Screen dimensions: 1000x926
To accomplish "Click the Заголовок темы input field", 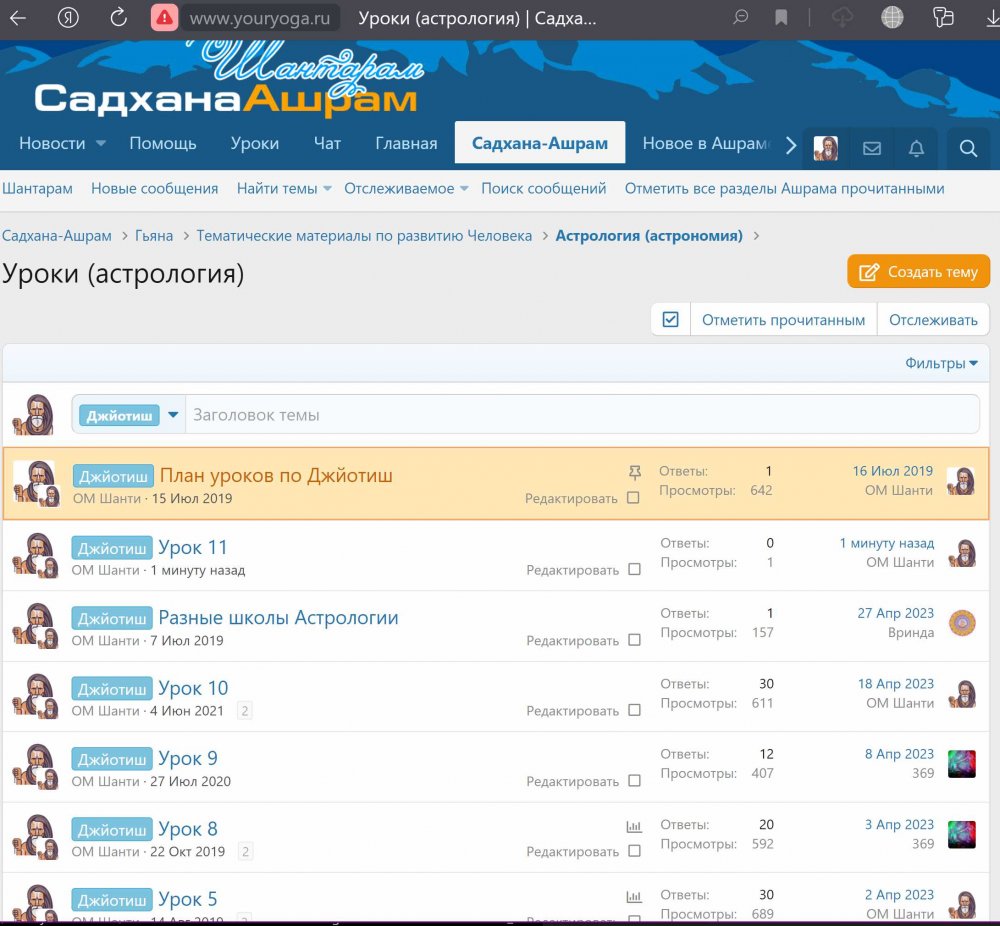I will click(x=580, y=415).
